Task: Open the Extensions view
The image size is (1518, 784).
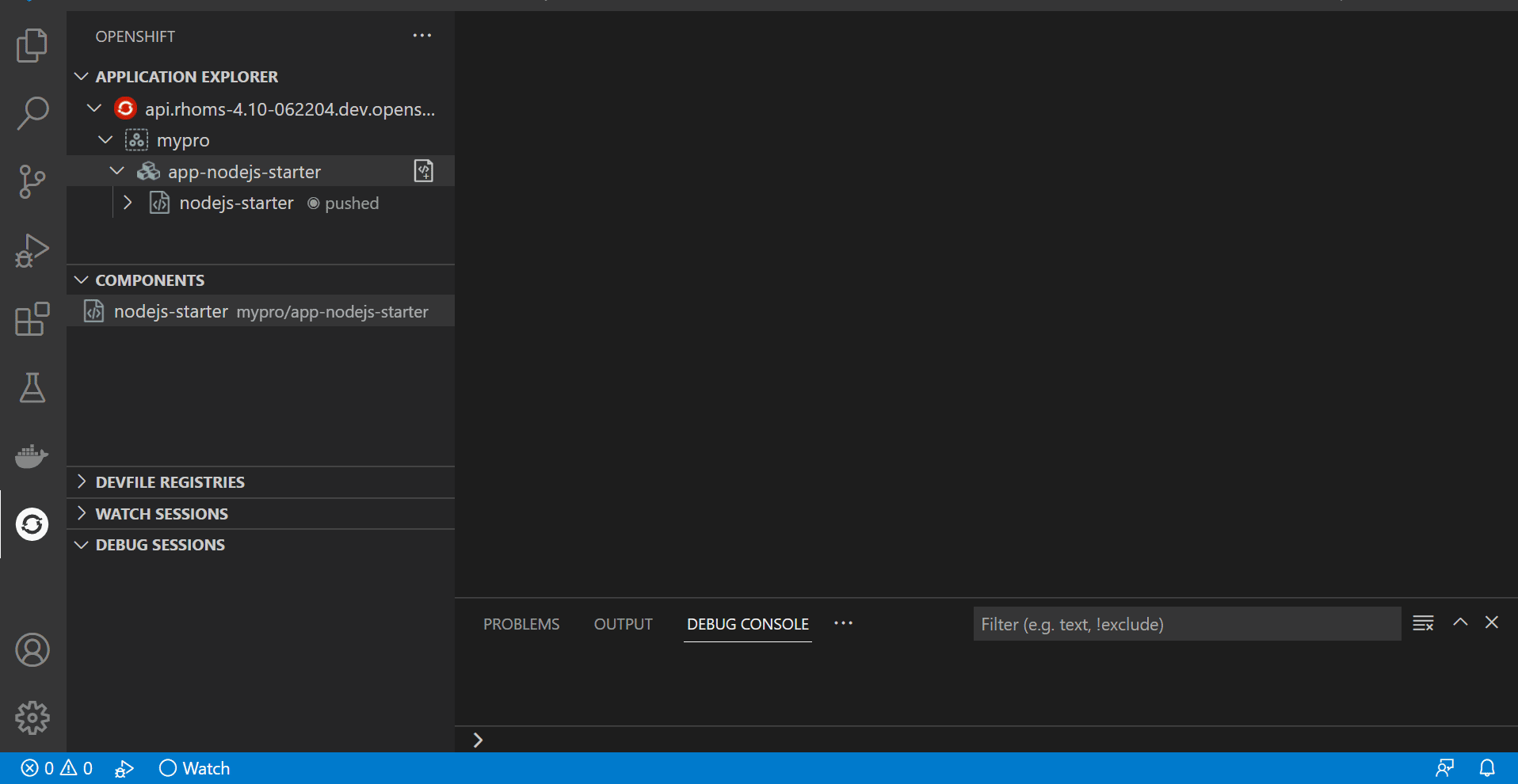Action: pyautogui.click(x=32, y=319)
